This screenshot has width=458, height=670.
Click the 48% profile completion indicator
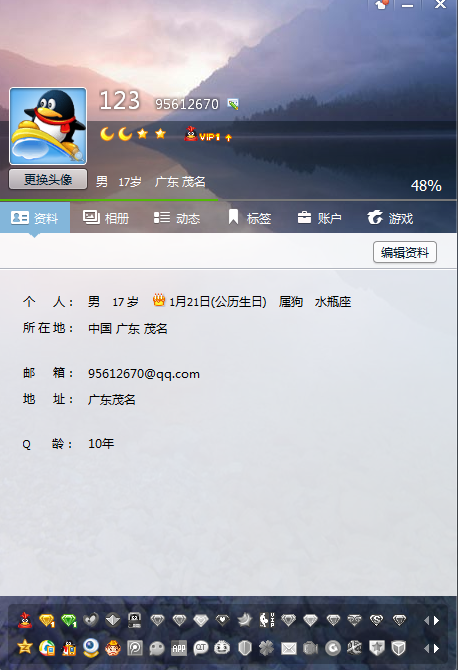(426, 186)
